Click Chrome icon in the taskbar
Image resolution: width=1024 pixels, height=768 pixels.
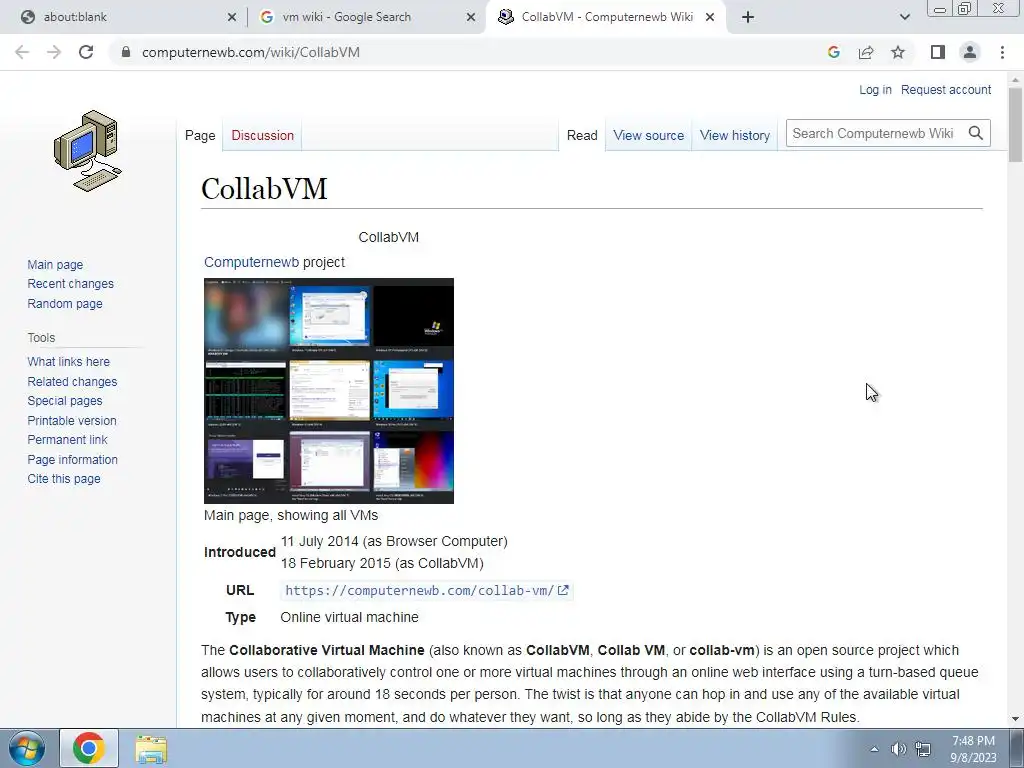click(89, 748)
